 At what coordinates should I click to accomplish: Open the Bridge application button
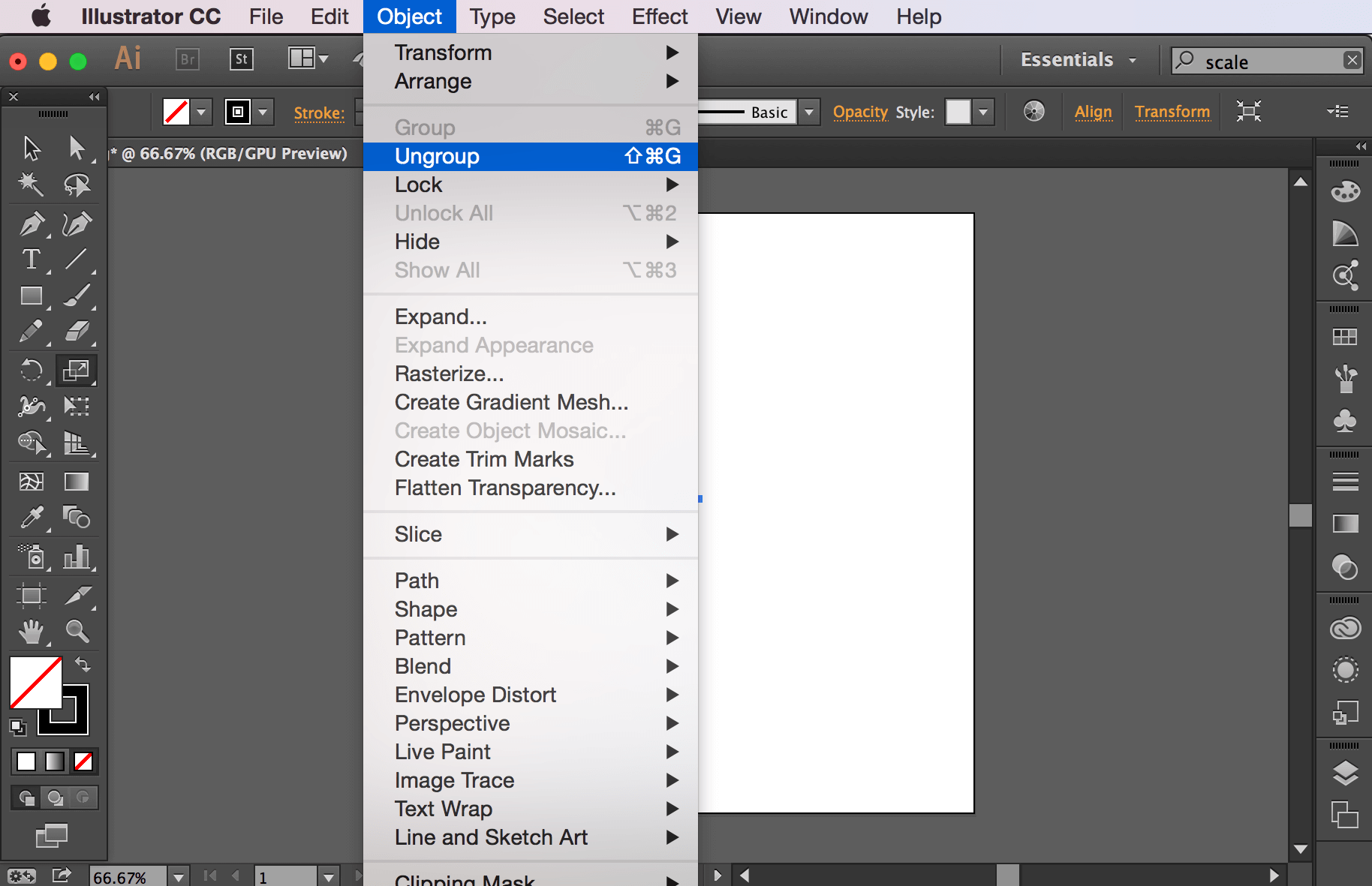(x=188, y=59)
